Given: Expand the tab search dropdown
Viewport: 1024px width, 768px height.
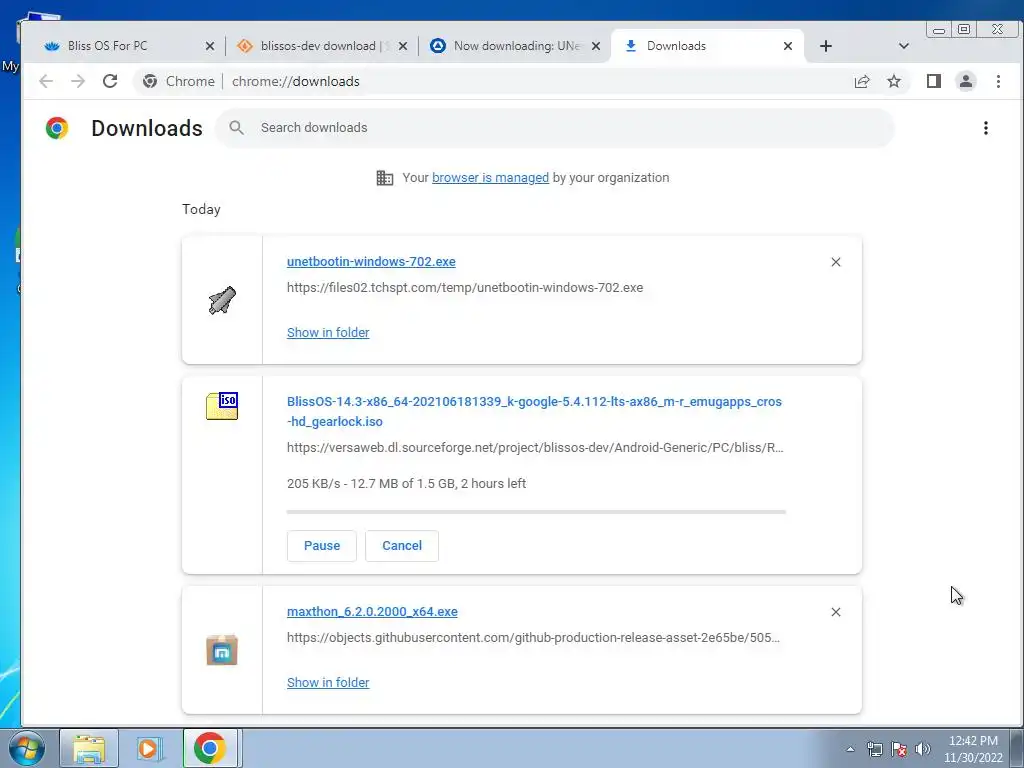Looking at the screenshot, I should pos(904,46).
